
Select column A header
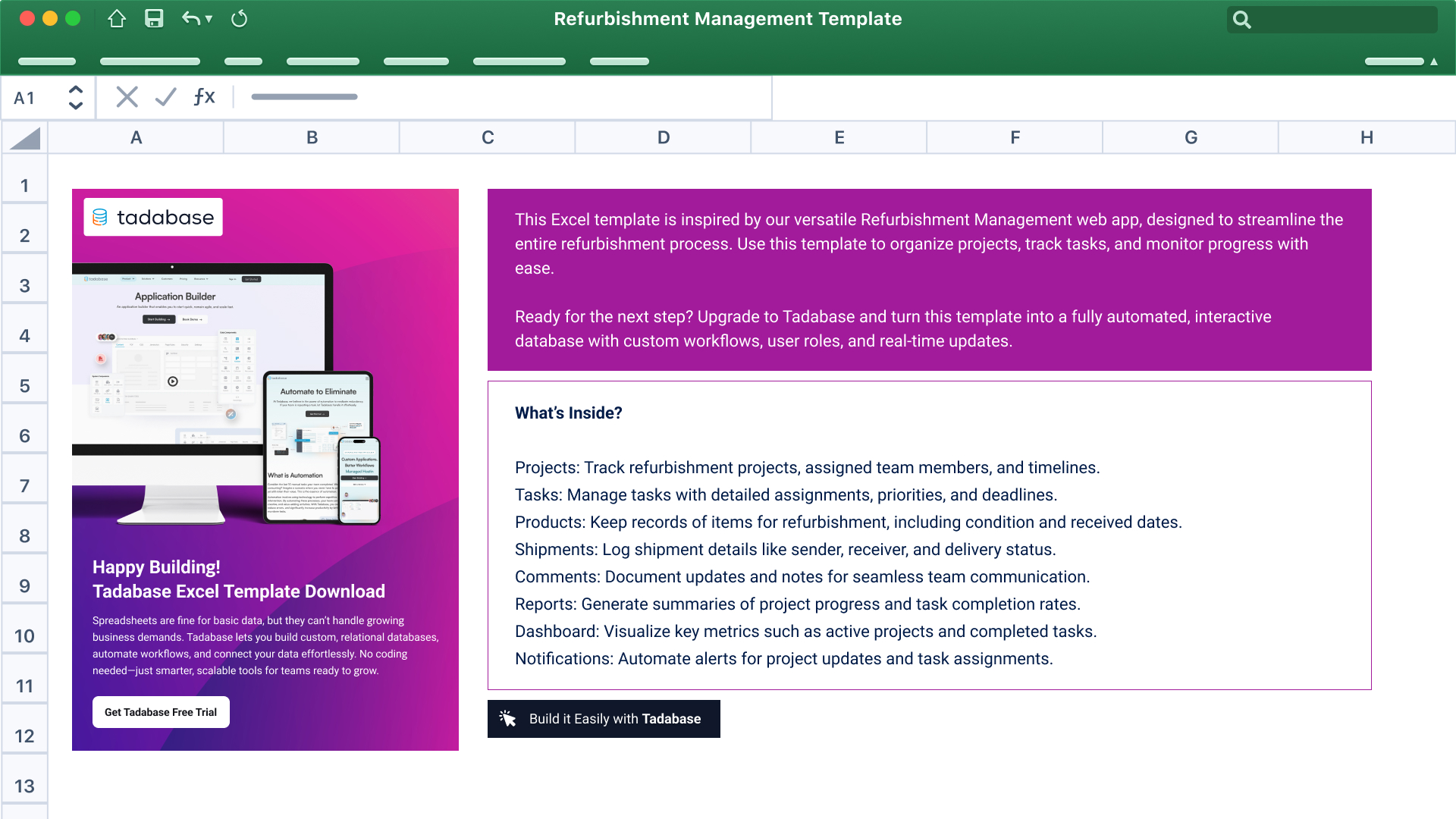[136, 138]
